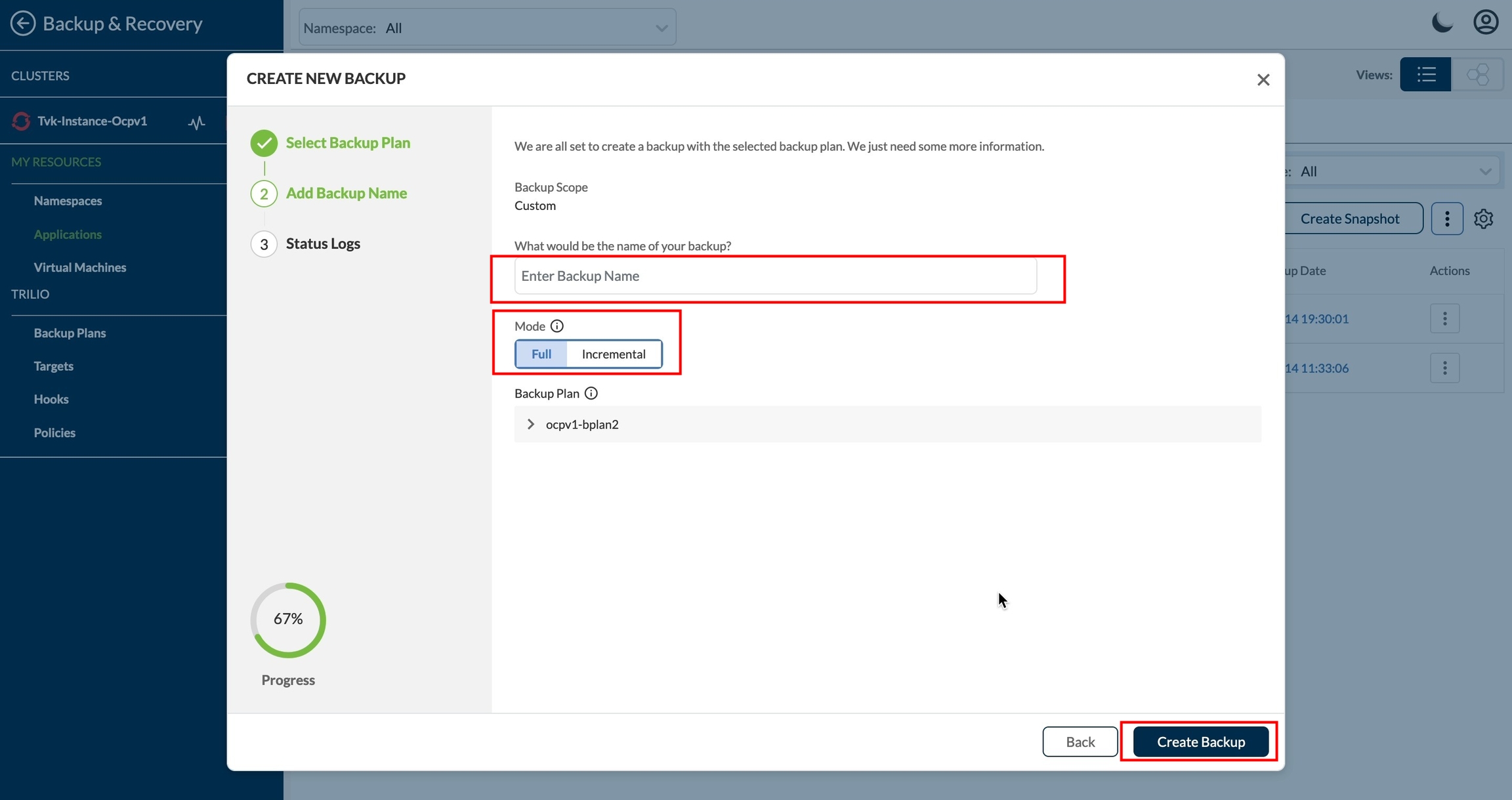Switch to list view icon
1512x800 pixels.
click(x=1425, y=75)
